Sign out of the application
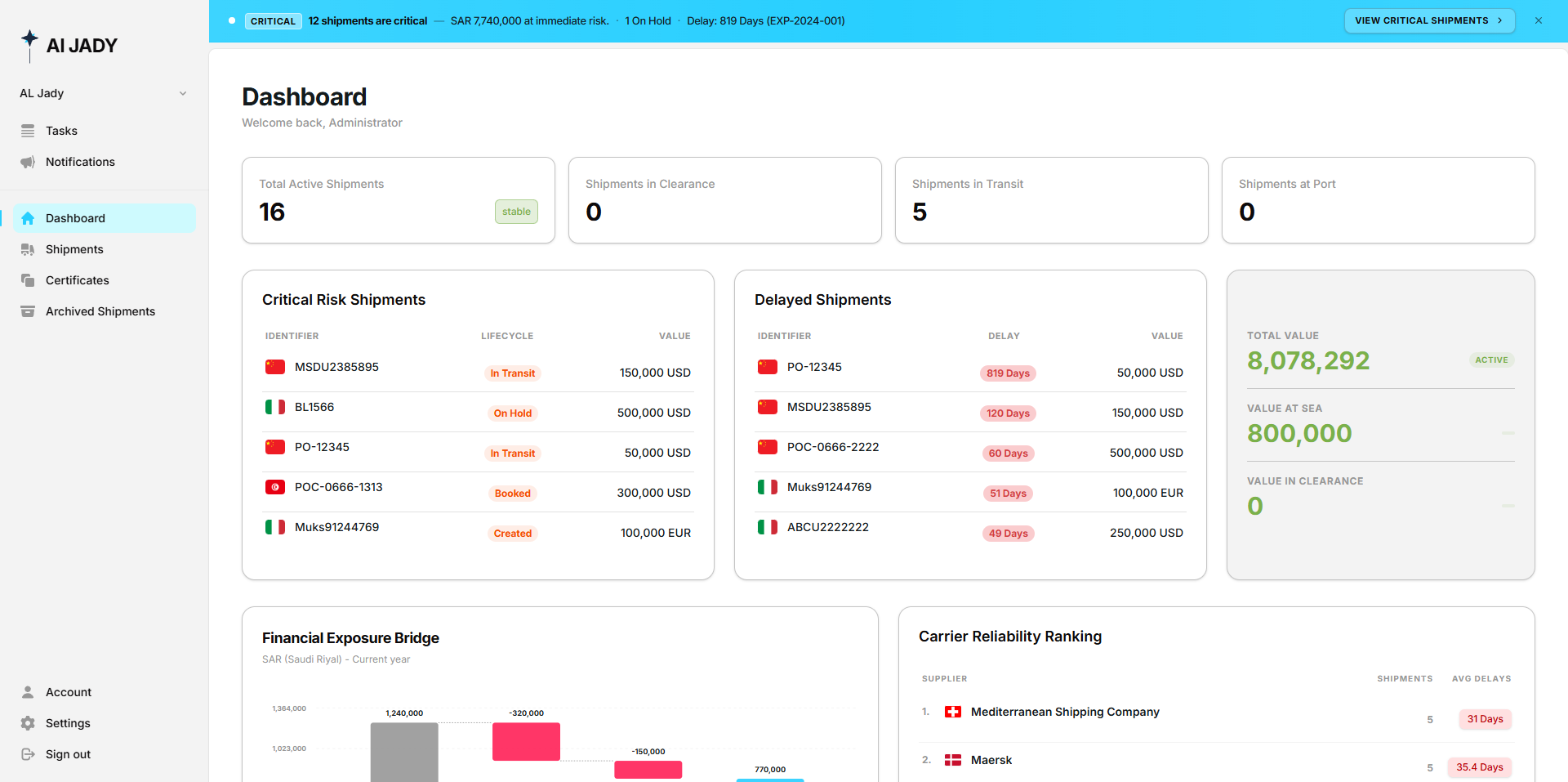 coord(104,754)
